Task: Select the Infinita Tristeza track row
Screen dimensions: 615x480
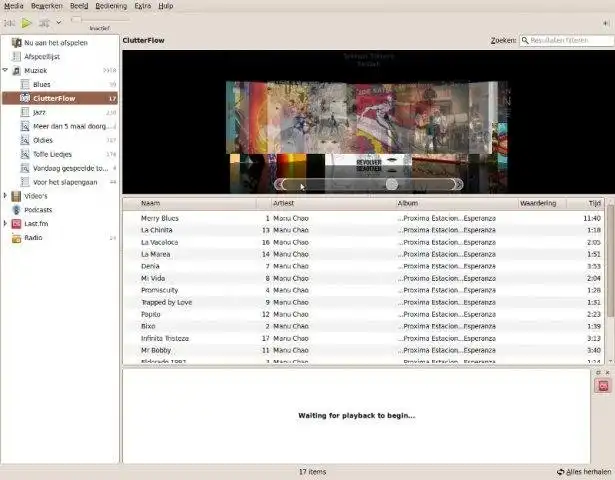Action: pyautogui.click(x=364, y=338)
